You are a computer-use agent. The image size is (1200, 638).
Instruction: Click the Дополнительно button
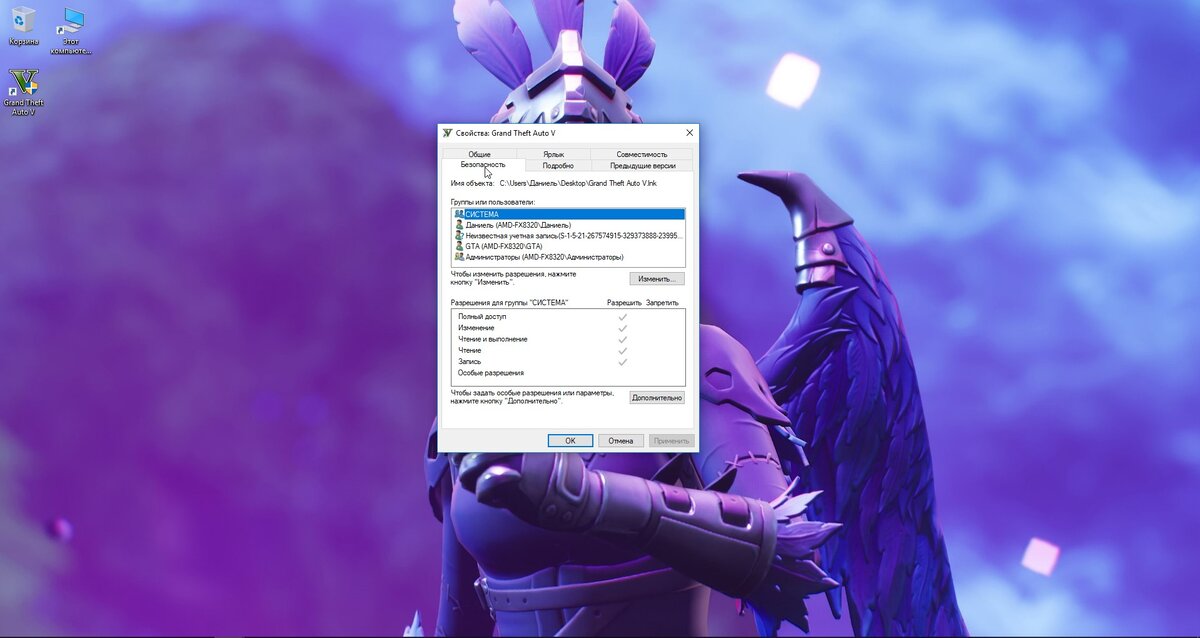coord(657,398)
